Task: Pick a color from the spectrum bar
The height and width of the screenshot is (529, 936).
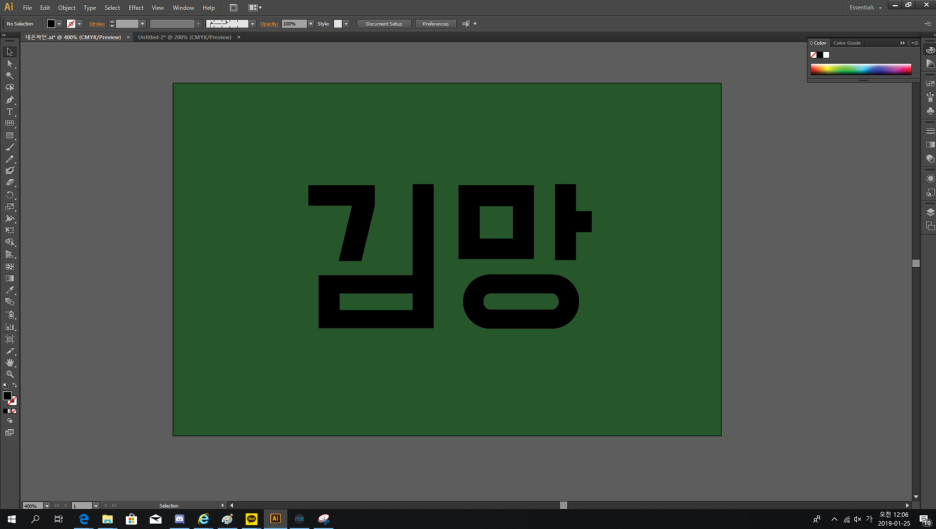Action: point(860,69)
